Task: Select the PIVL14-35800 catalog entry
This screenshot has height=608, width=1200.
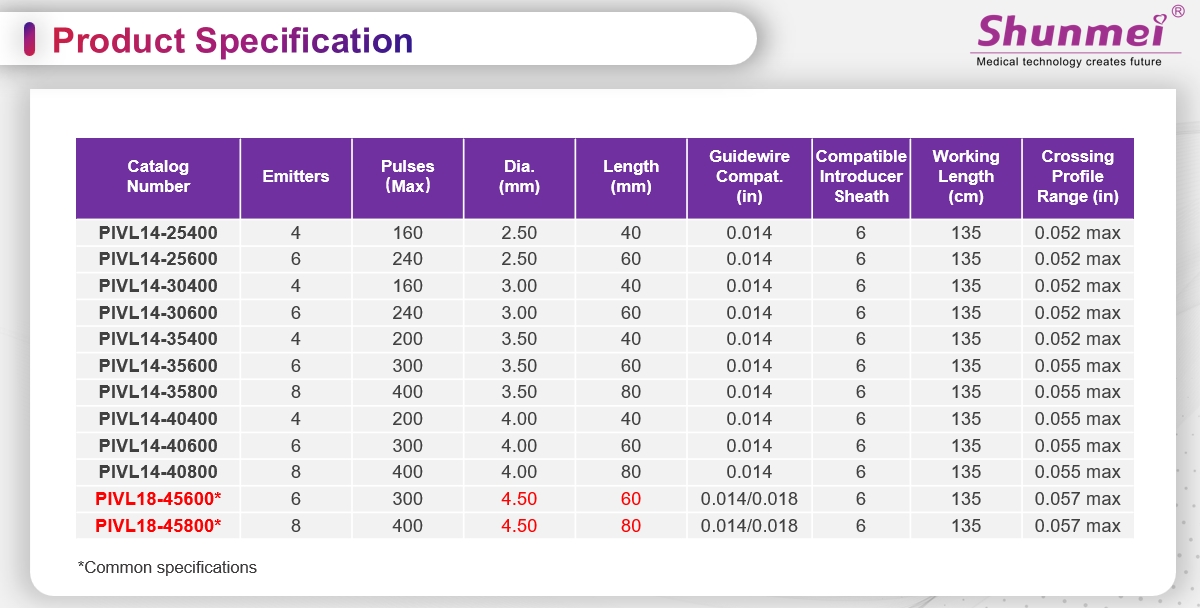Action: [158, 392]
